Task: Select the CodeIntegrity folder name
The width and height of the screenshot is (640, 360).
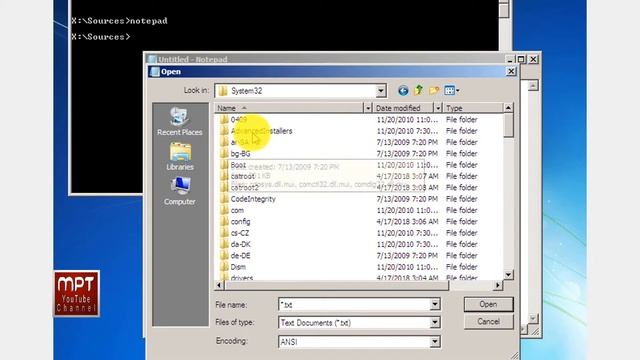Action: point(253,199)
